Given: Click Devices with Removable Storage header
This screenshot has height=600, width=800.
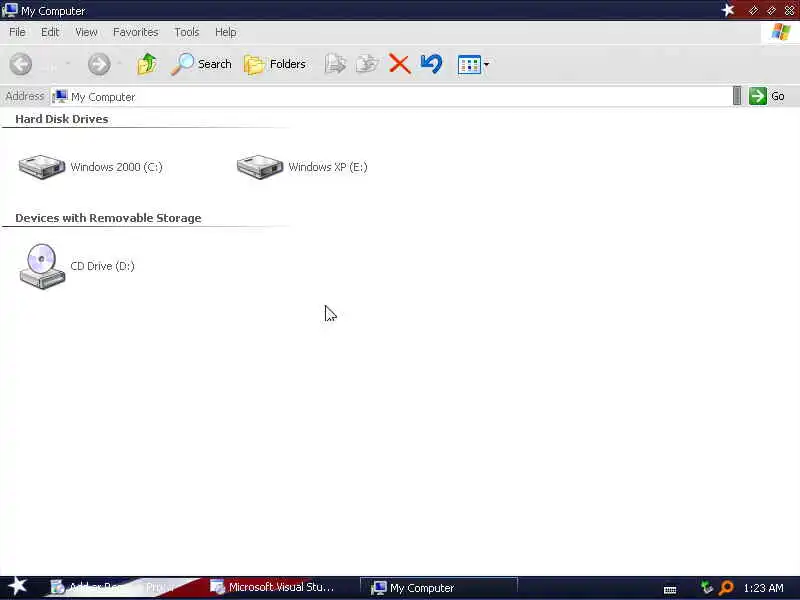Looking at the screenshot, I should click(108, 218).
